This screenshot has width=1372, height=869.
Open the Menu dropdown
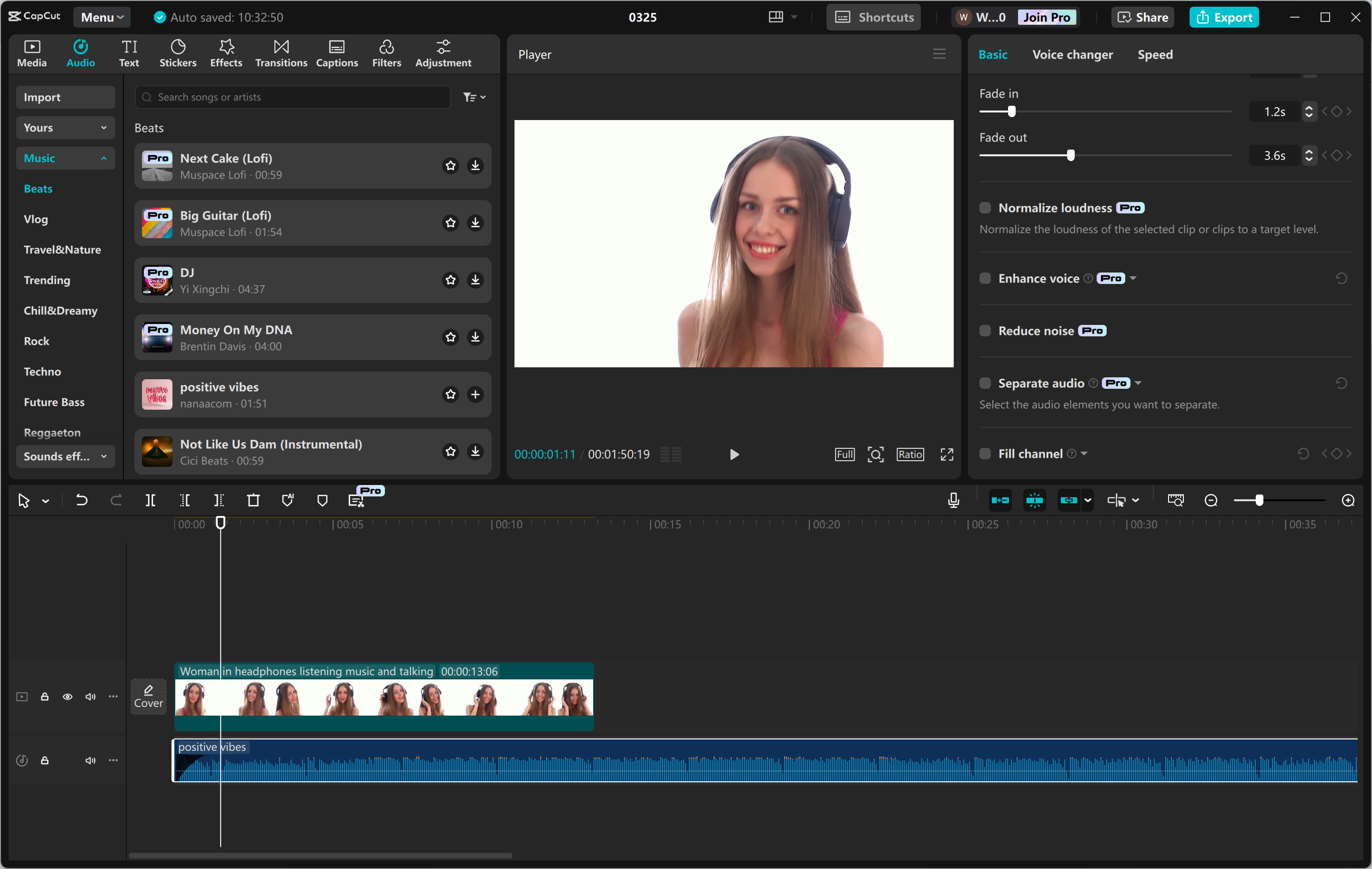pyautogui.click(x=102, y=17)
